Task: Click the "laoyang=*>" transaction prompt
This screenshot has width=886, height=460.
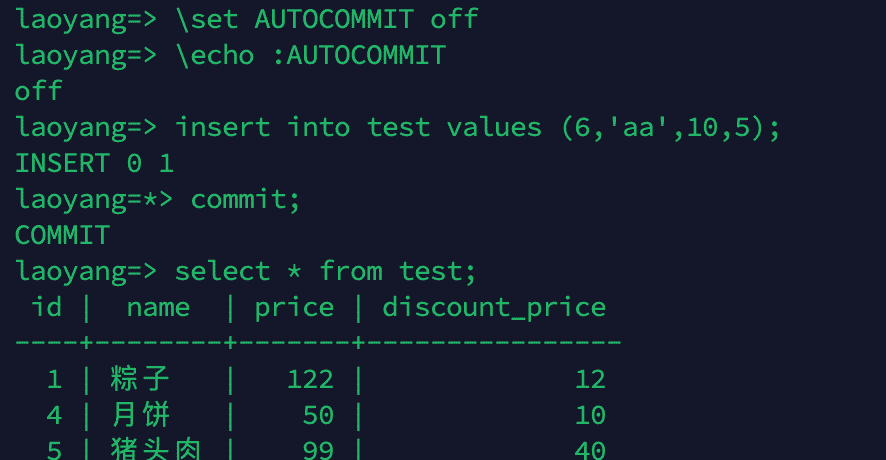Action: click(x=94, y=199)
